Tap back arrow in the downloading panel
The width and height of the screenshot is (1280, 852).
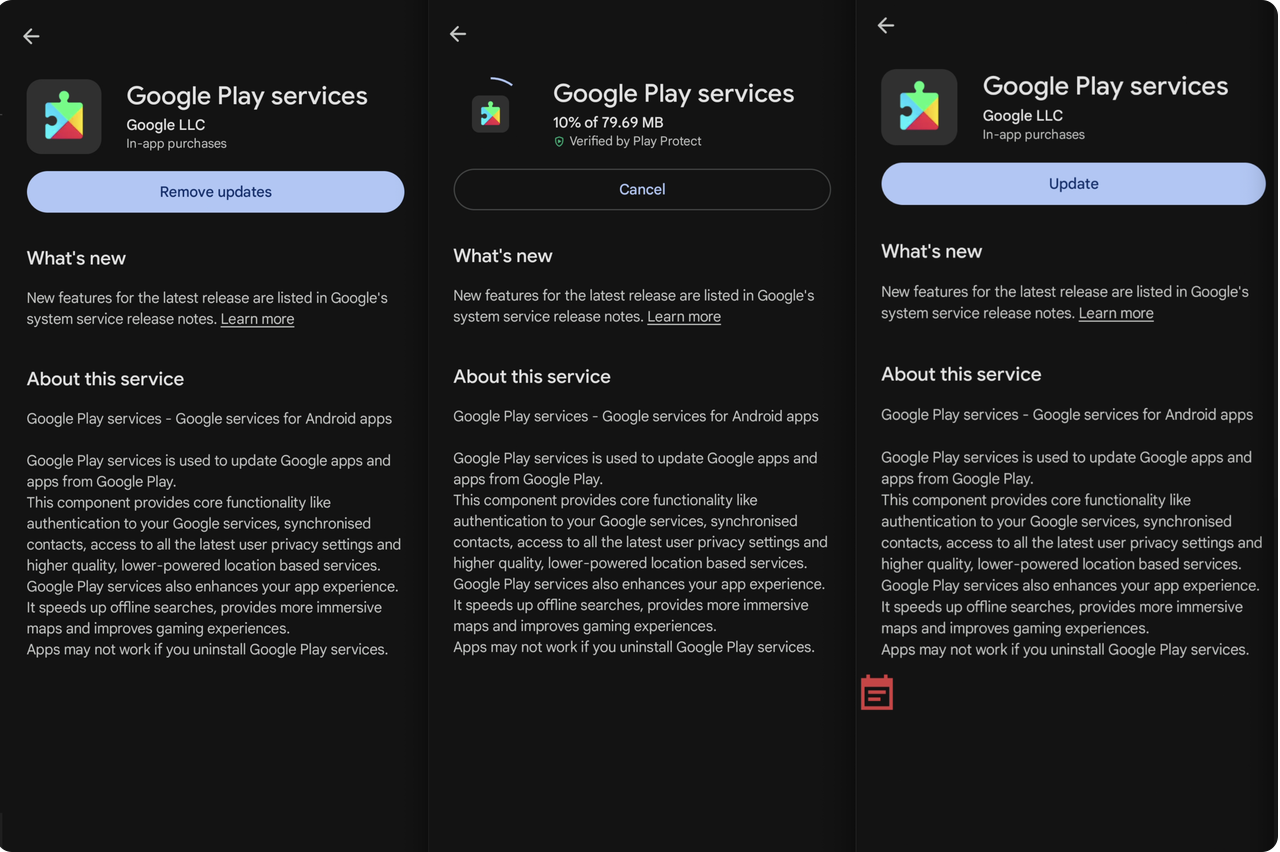(458, 34)
